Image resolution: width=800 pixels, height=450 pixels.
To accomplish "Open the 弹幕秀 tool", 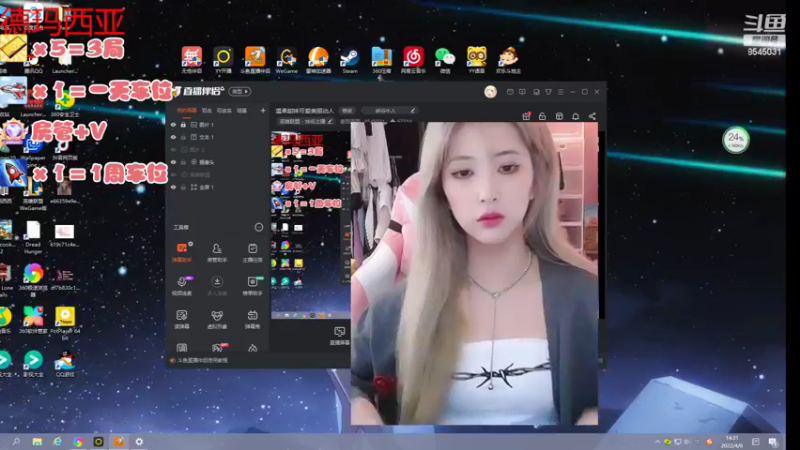I will pyautogui.click(x=252, y=319).
